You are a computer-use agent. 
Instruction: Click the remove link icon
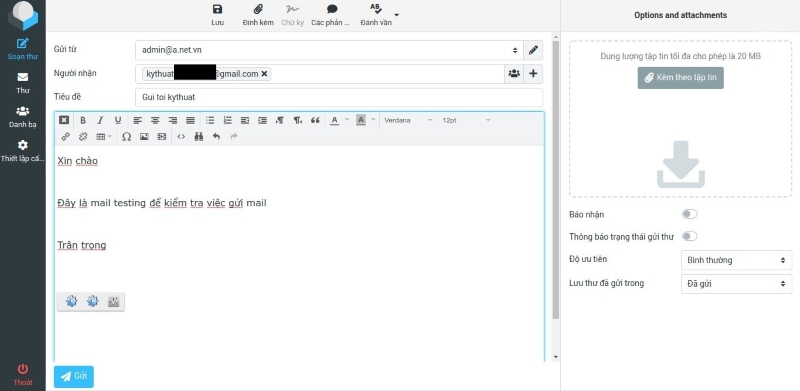[x=83, y=136]
